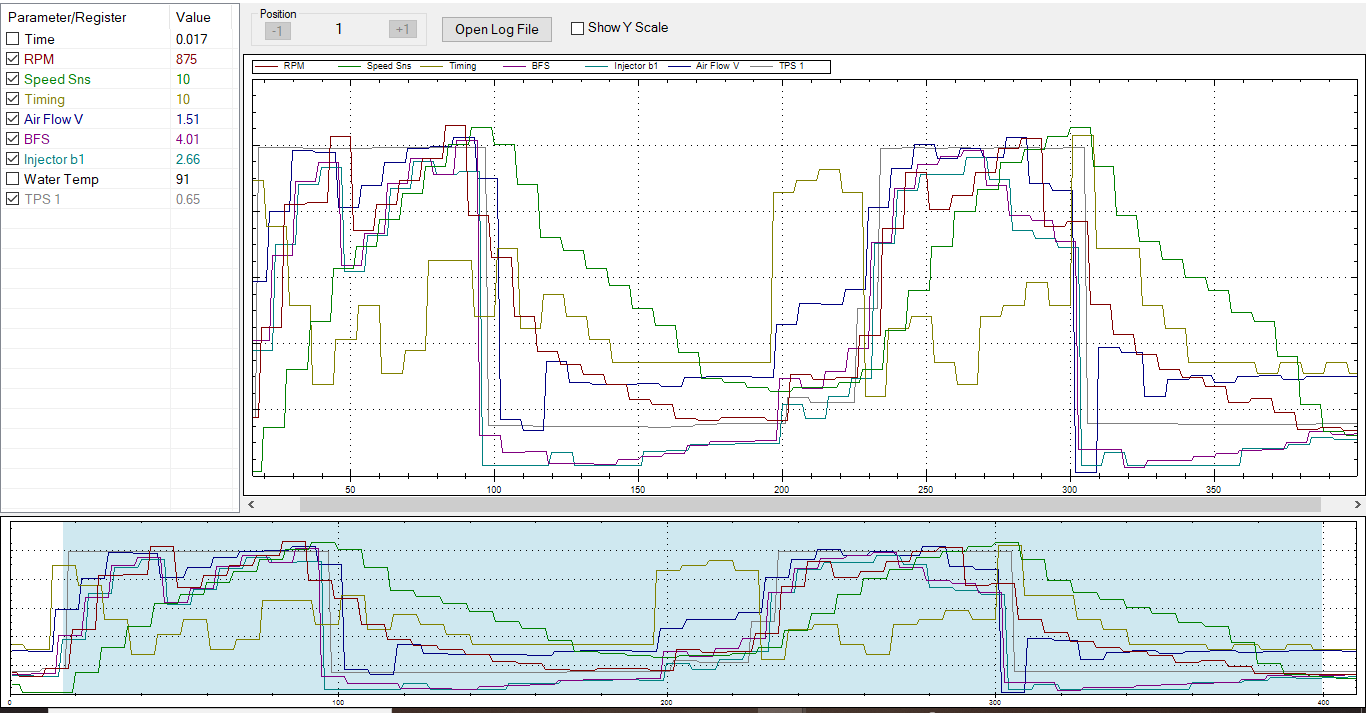Enable the Show Y Scale checkbox
This screenshot has width=1366, height=713.
[x=578, y=28]
